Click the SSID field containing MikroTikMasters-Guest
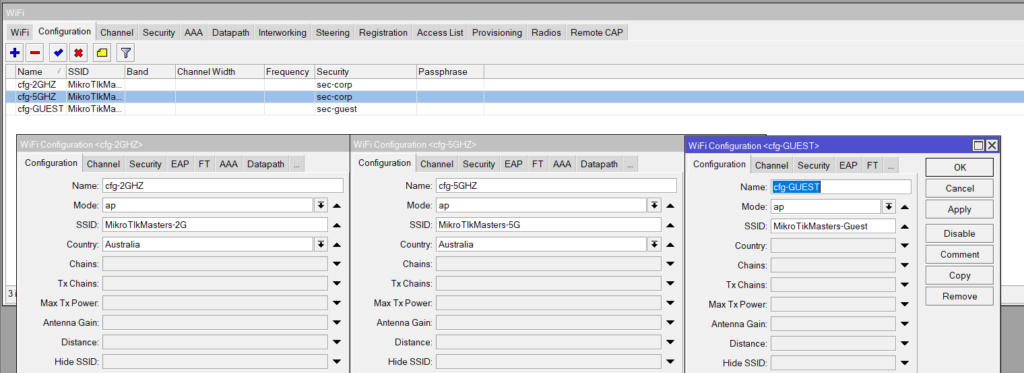 pos(833,226)
